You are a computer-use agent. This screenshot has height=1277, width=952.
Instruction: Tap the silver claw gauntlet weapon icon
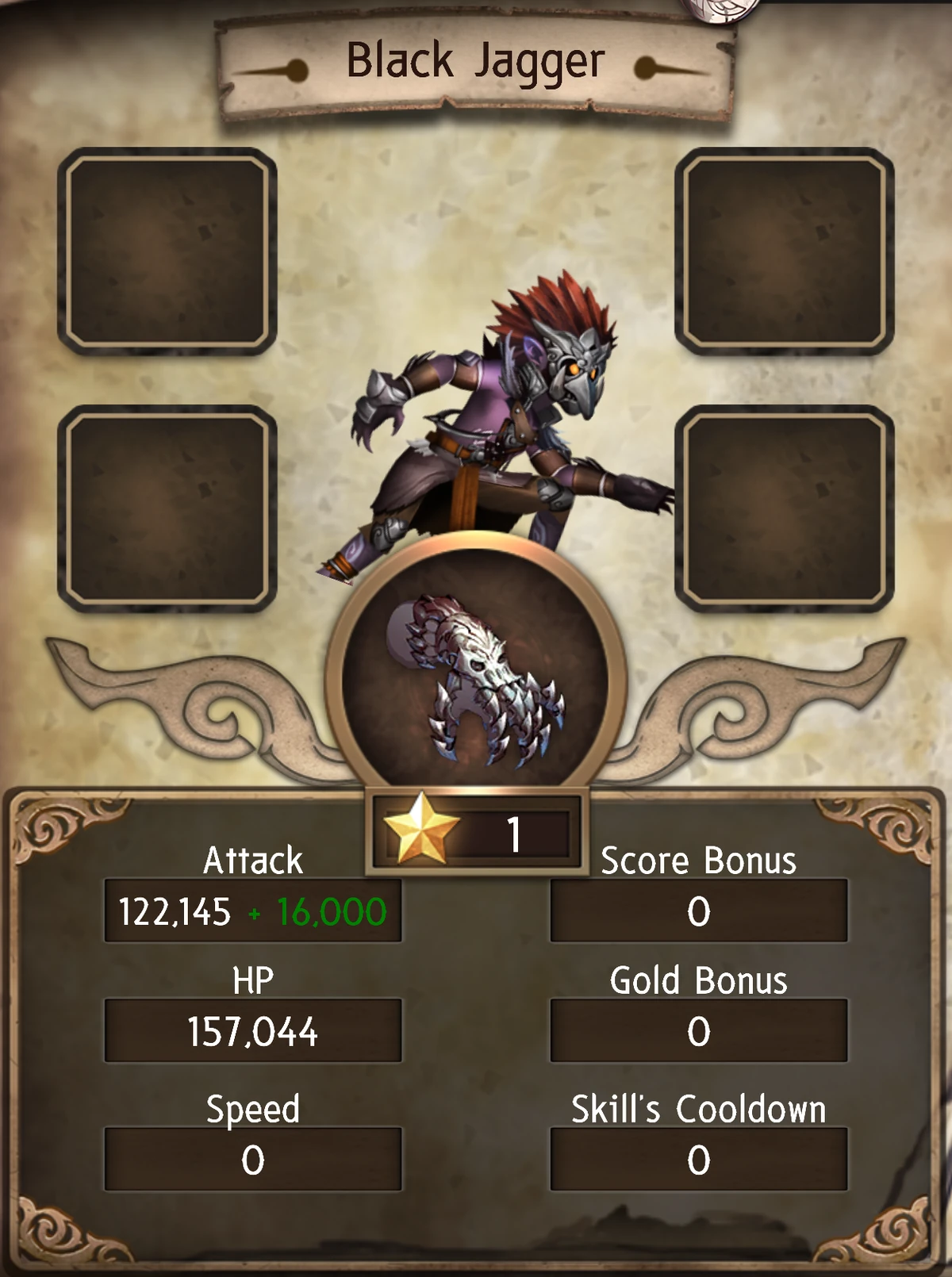(x=476, y=683)
